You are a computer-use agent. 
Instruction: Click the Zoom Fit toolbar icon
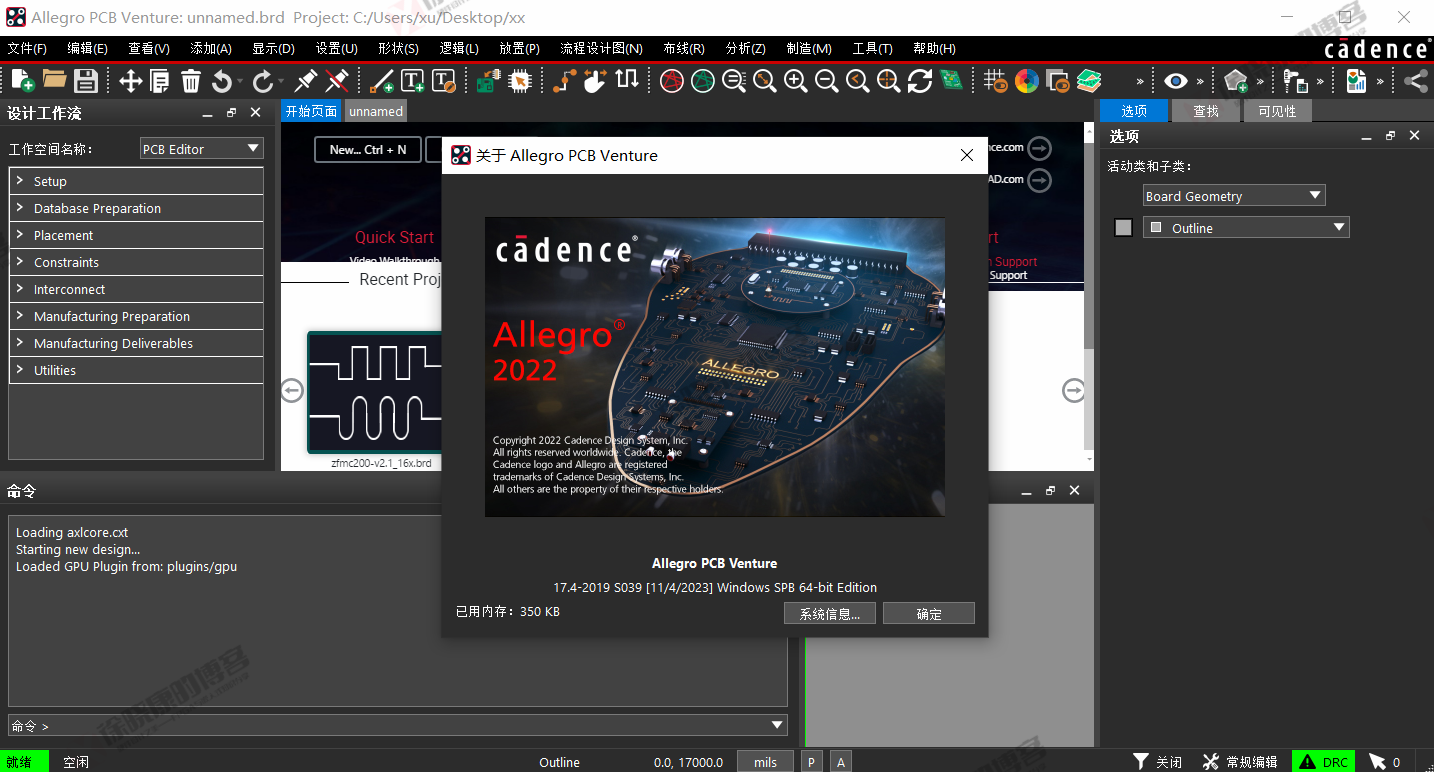pyautogui.click(x=765, y=81)
